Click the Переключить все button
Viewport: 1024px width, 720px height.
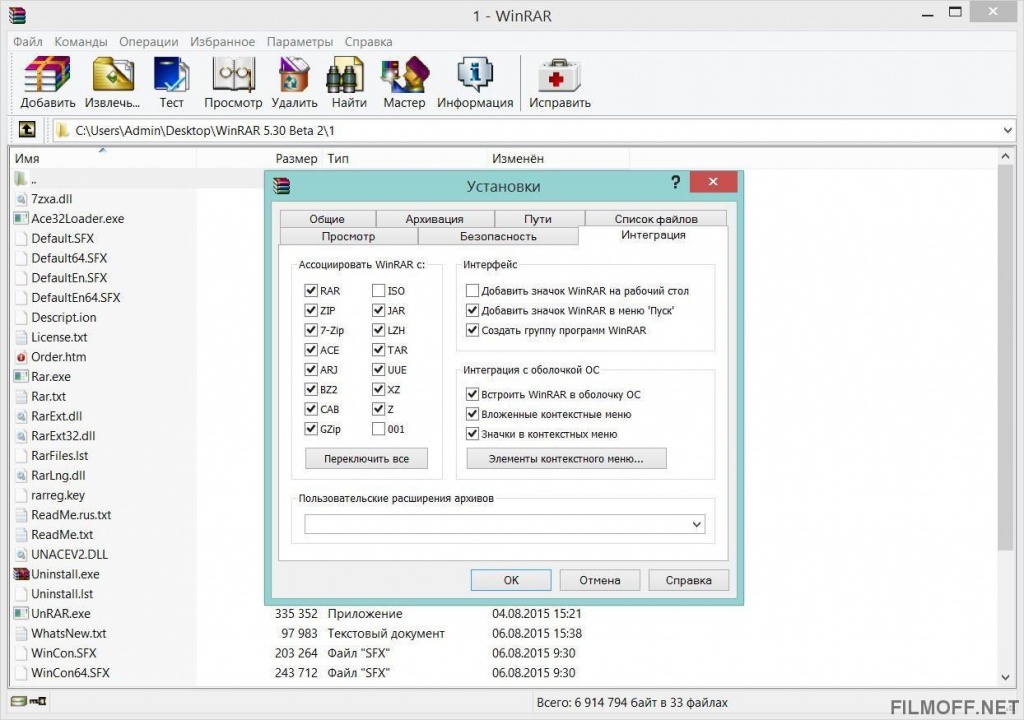click(x=366, y=459)
